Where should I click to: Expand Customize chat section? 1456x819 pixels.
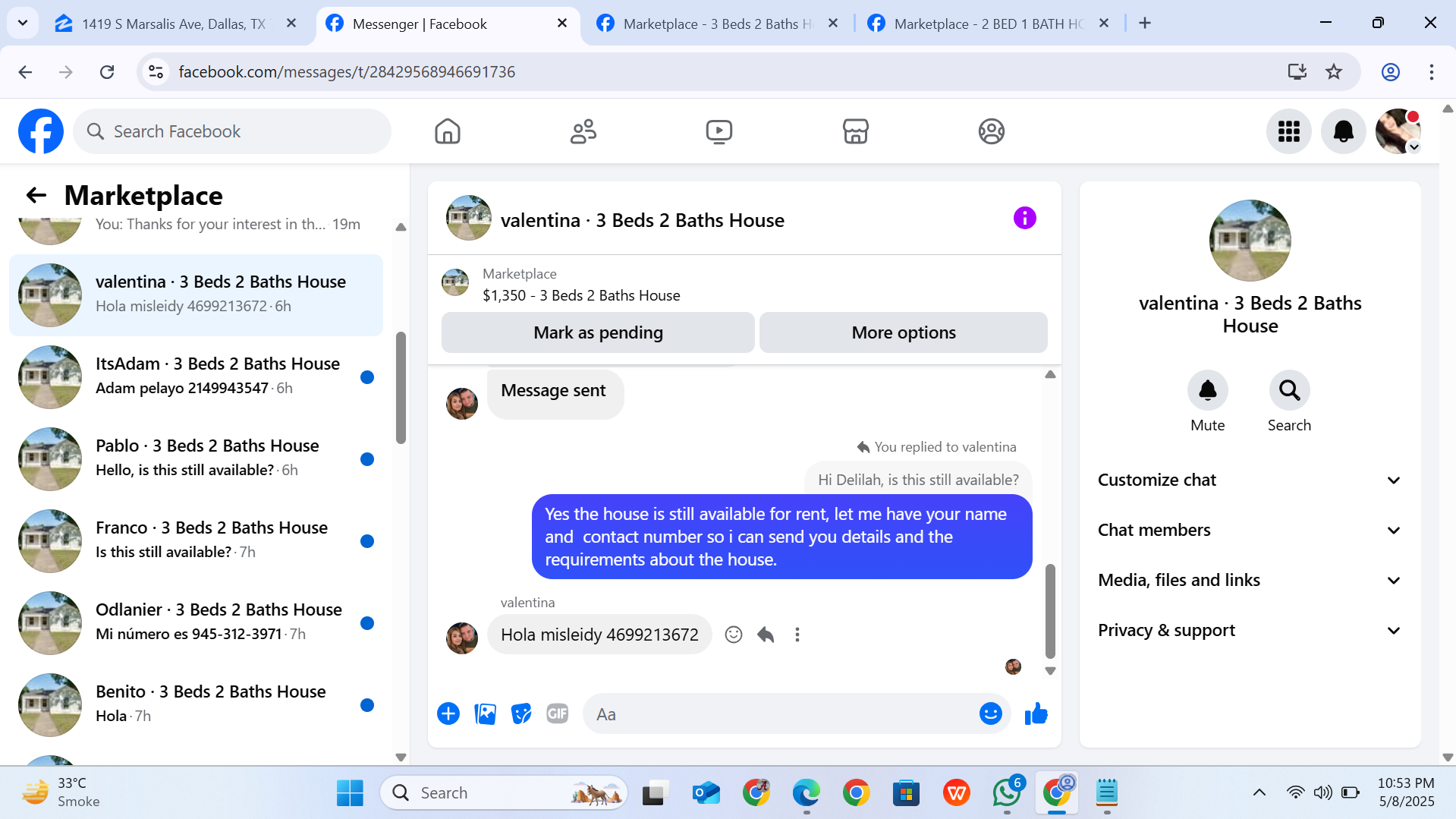pyautogui.click(x=1250, y=480)
